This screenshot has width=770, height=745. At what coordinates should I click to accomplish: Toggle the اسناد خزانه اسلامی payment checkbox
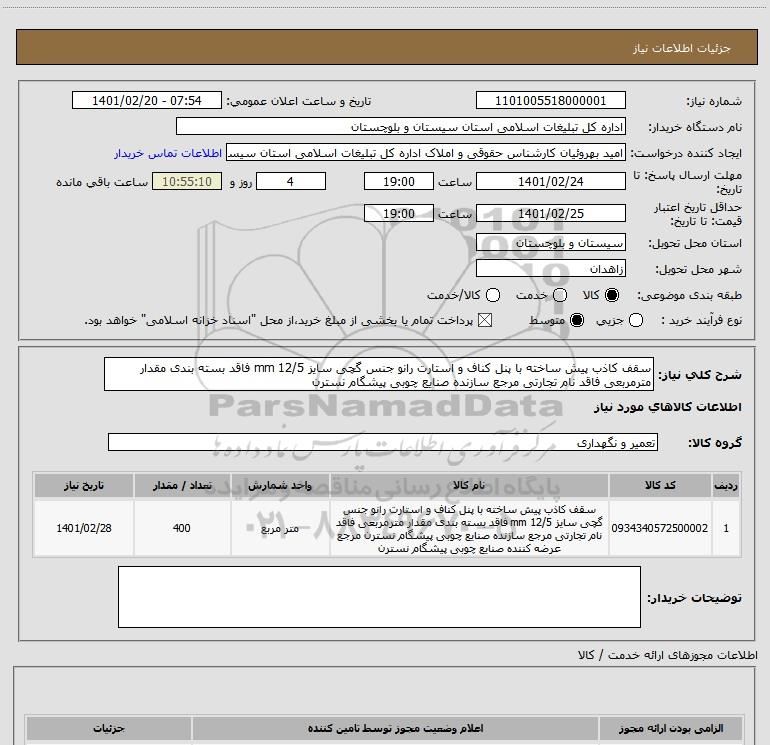coord(485,320)
